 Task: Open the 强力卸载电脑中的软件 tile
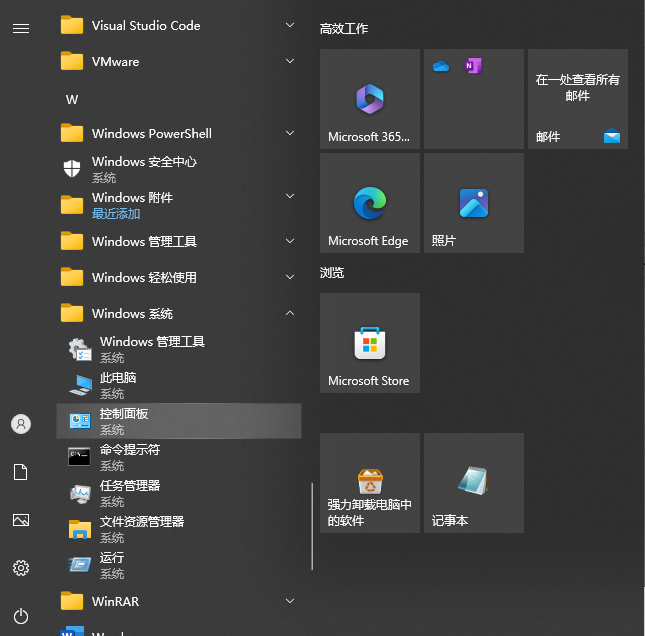369,483
